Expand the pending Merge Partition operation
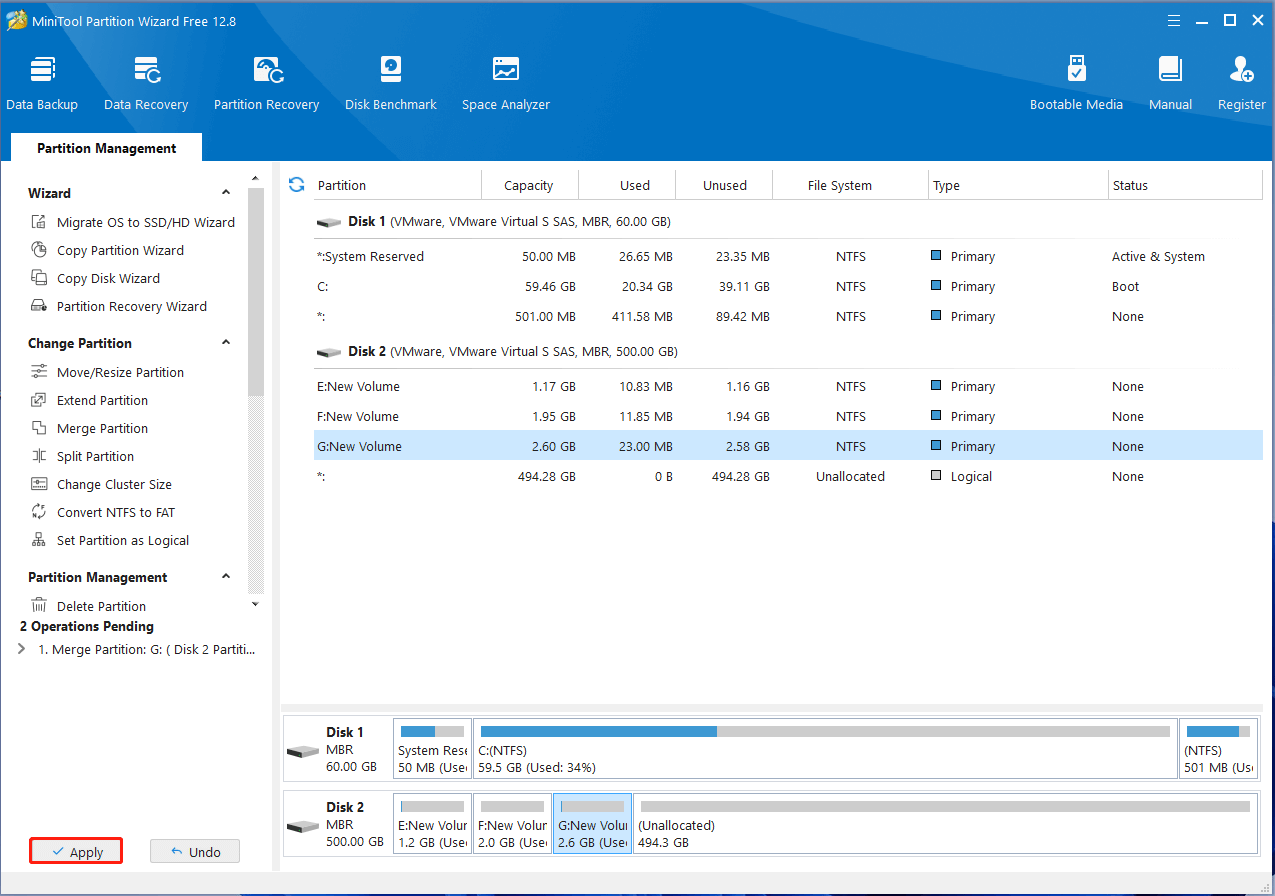The image size is (1275, 896). point(22,649)
